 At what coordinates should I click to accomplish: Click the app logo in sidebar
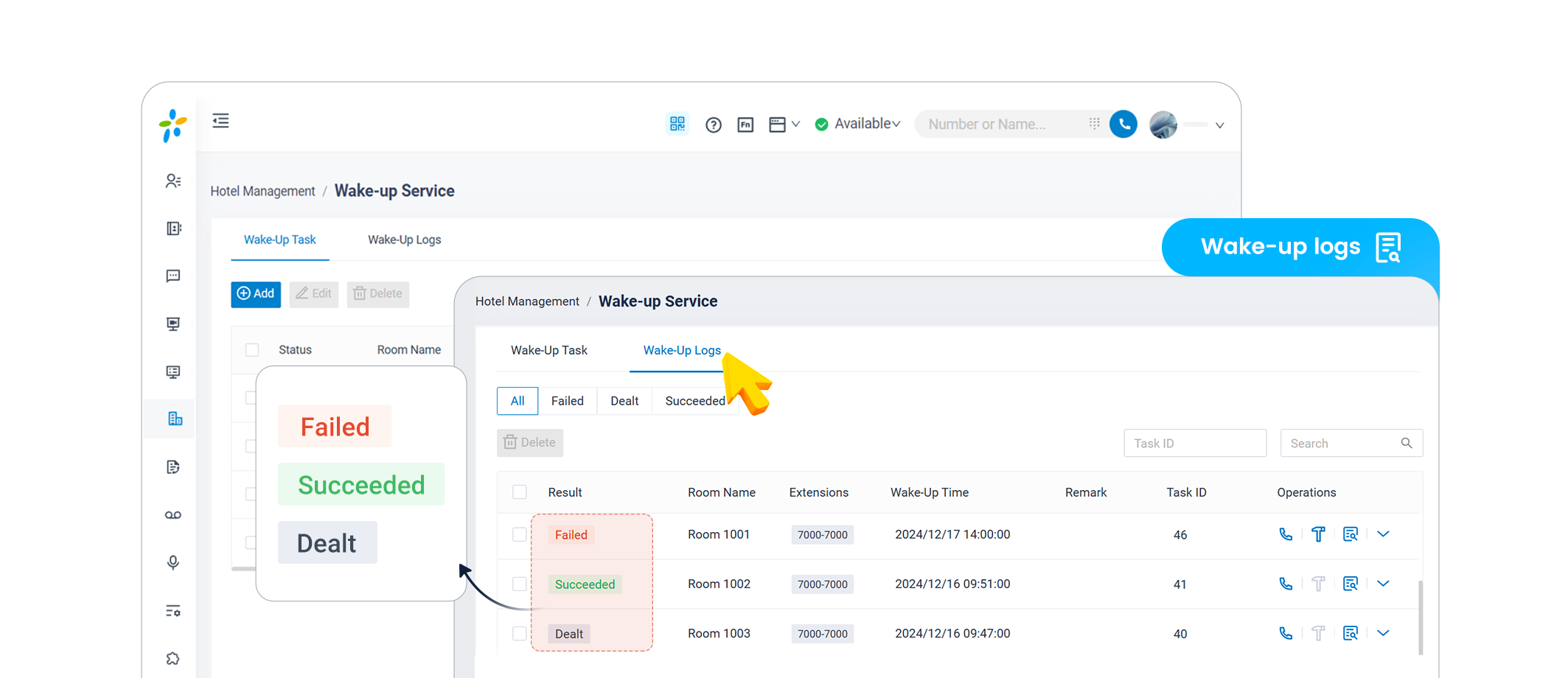(173, 125)
